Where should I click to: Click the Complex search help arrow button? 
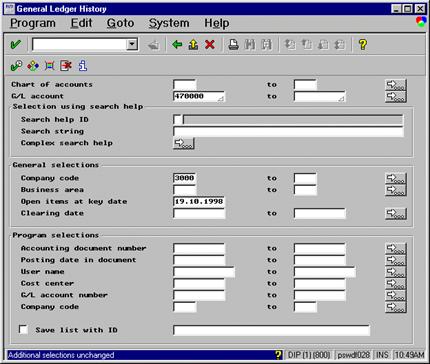184,143
